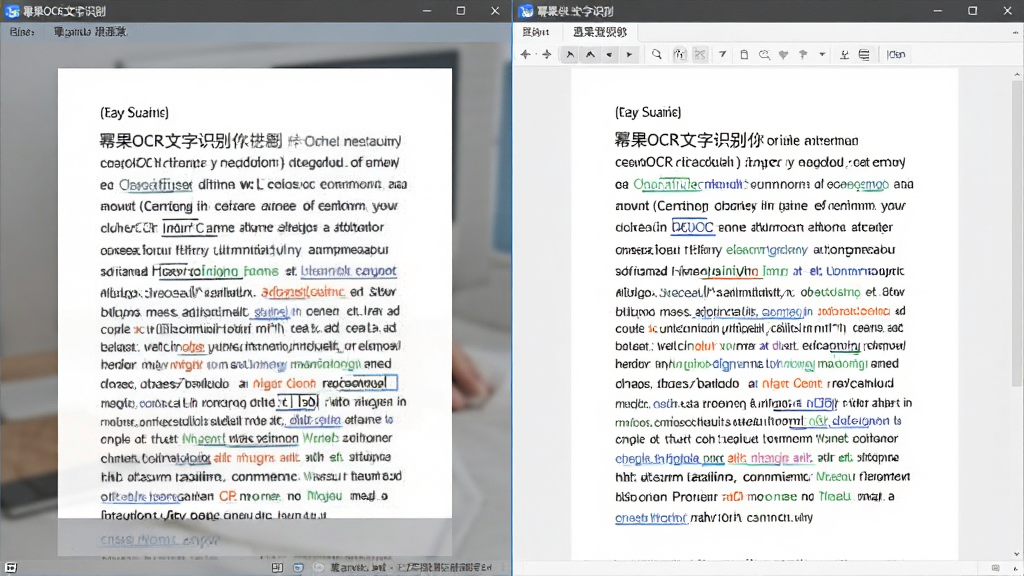Click the clipboard page icon in toolbar
Image resolution: width=1024 pixels, height=576 pixels.
point(744,55)
